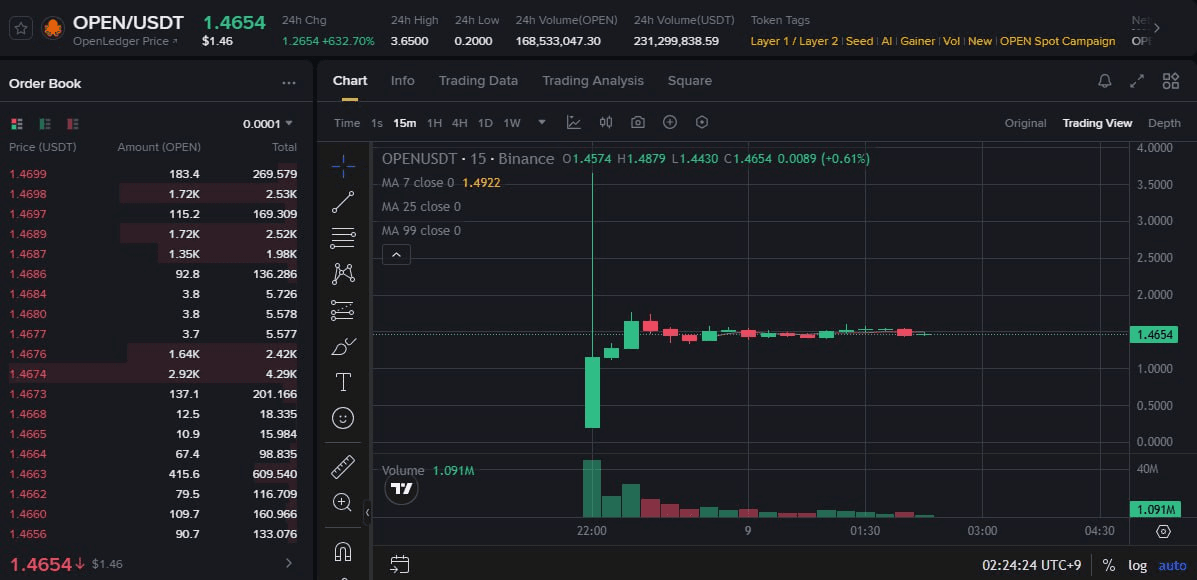Open price alert bell icon

coord(1104,81)
